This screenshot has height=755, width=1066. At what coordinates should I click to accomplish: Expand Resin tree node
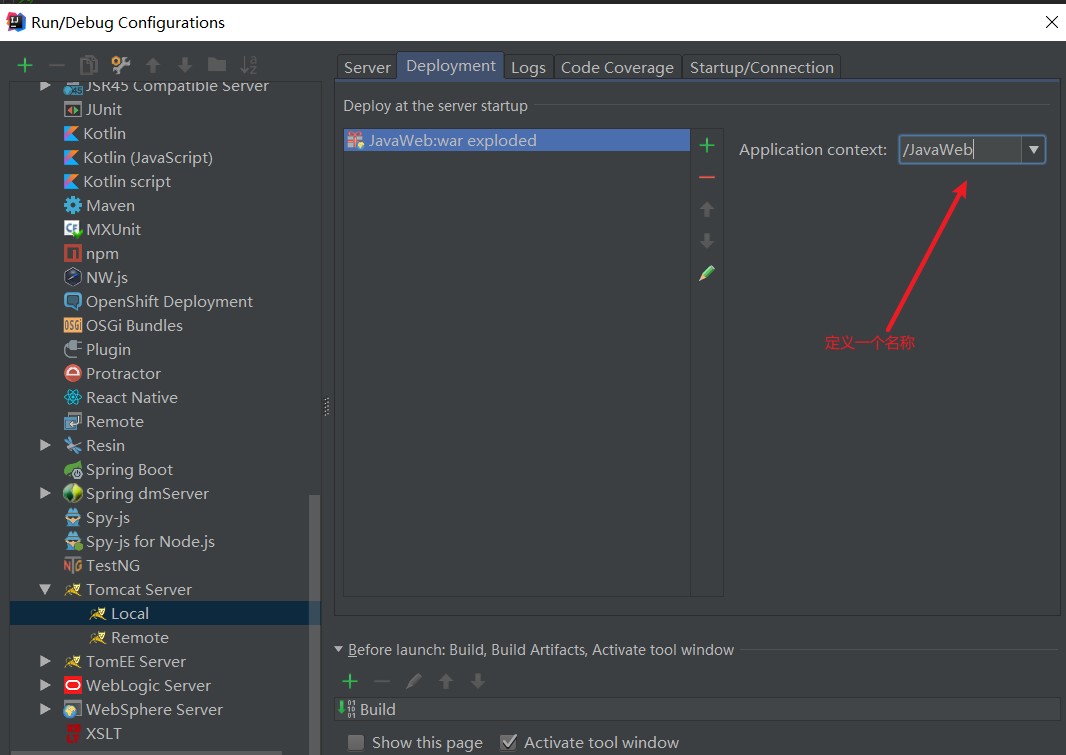46,445
